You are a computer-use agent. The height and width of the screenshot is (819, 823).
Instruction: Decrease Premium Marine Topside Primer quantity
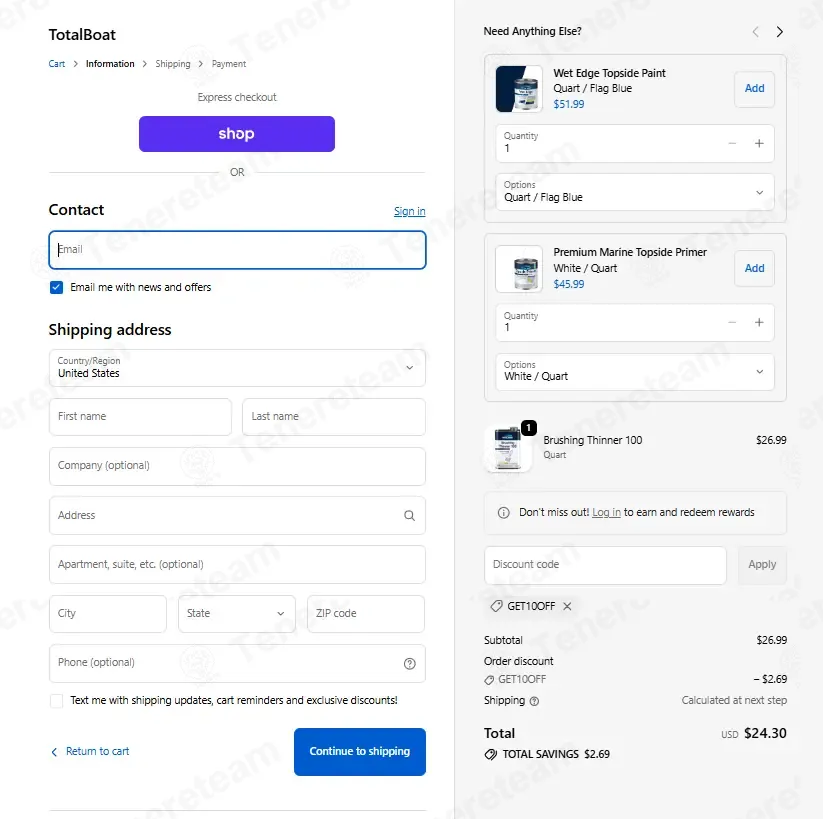click(x=732, y=322)
